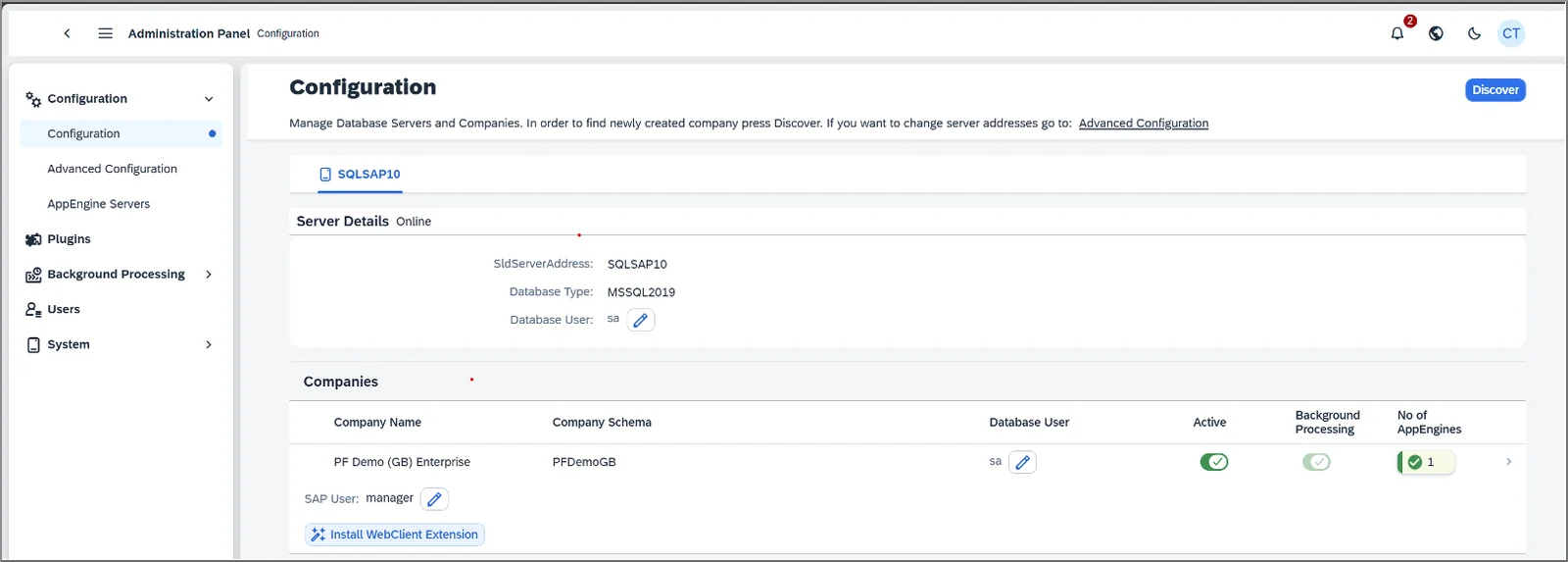Open the hamburger menu icon
The height and width of the screenshot is (562, 1568).
(x=105, y=33)
